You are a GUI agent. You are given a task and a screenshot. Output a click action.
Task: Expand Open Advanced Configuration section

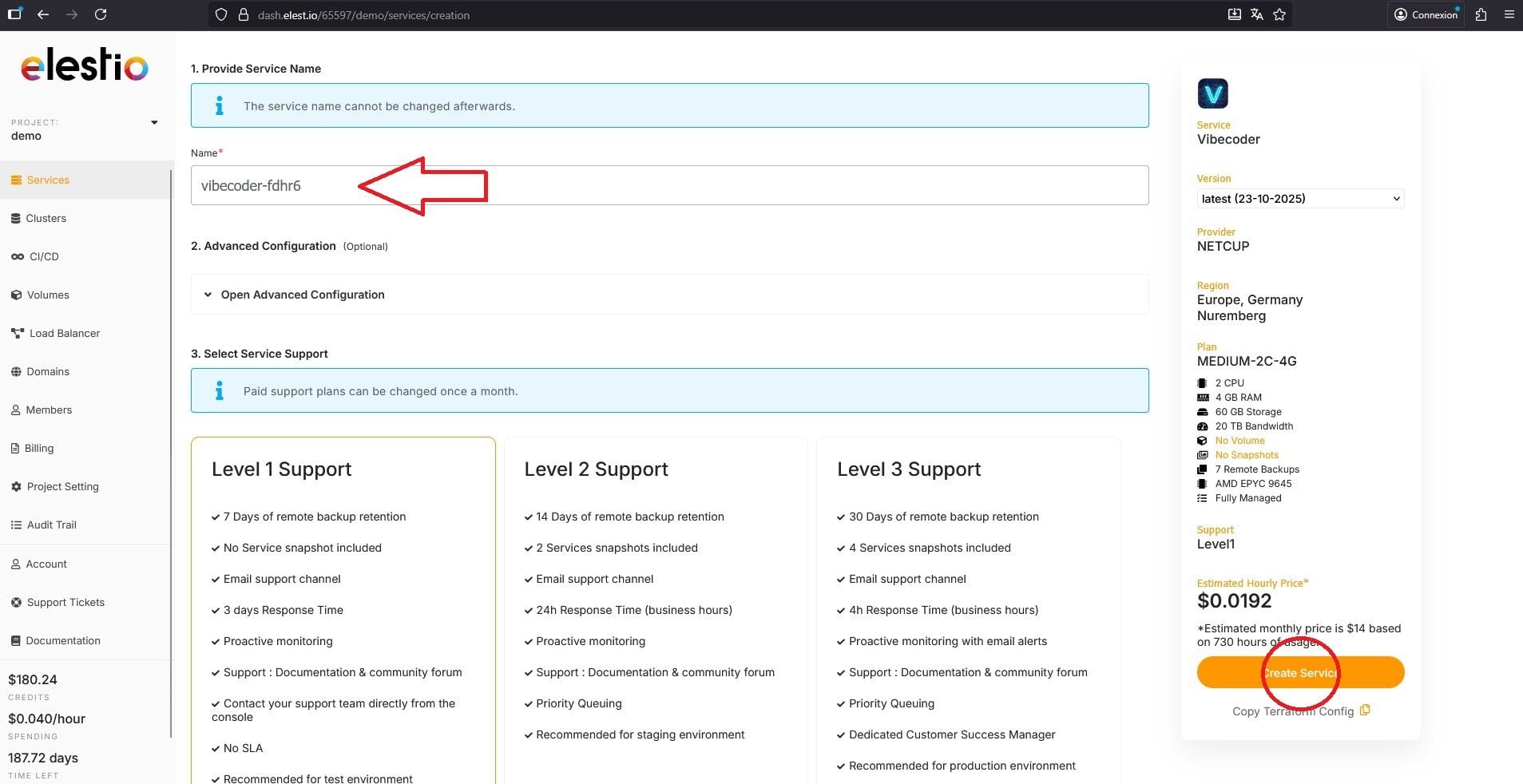click(x=302, y=295)
